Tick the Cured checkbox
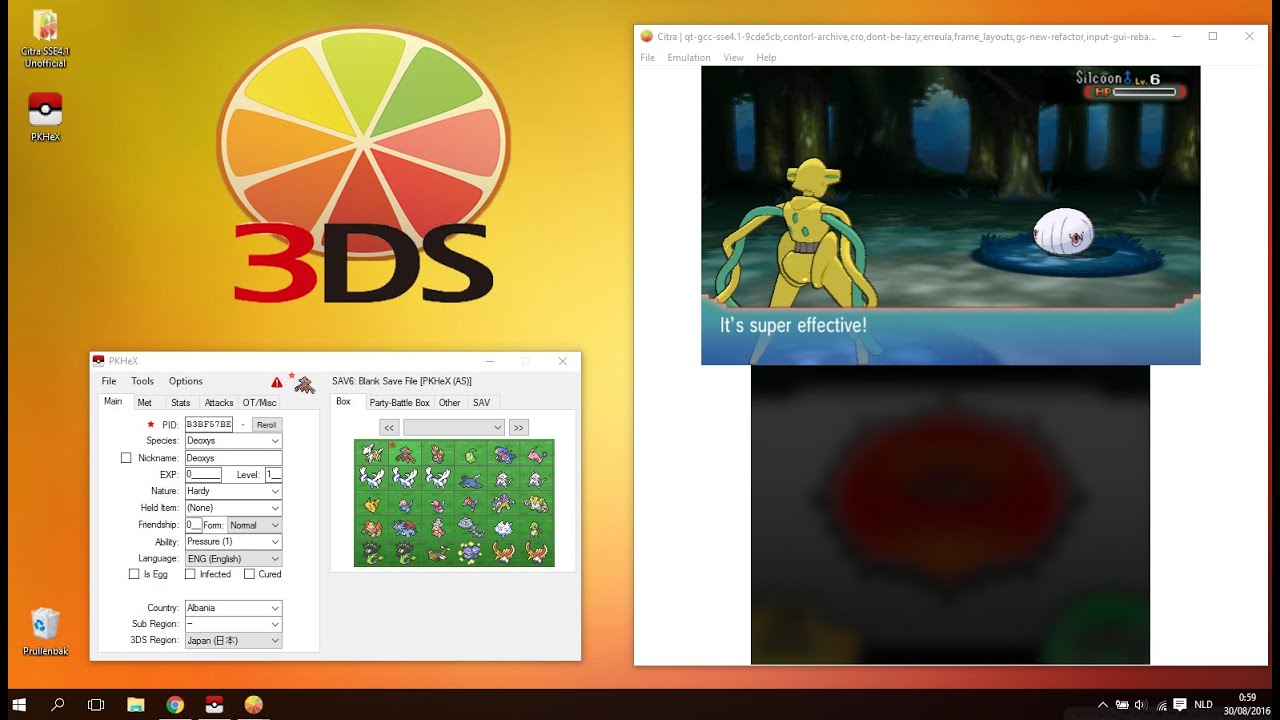 click(x=249, y=574)
